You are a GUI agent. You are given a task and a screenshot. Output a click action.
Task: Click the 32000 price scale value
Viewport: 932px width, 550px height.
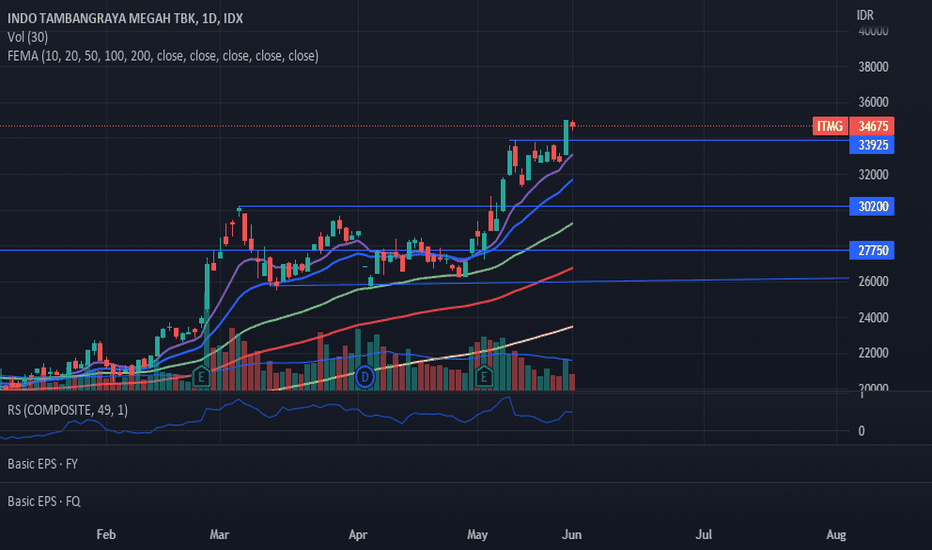[873, 175]
